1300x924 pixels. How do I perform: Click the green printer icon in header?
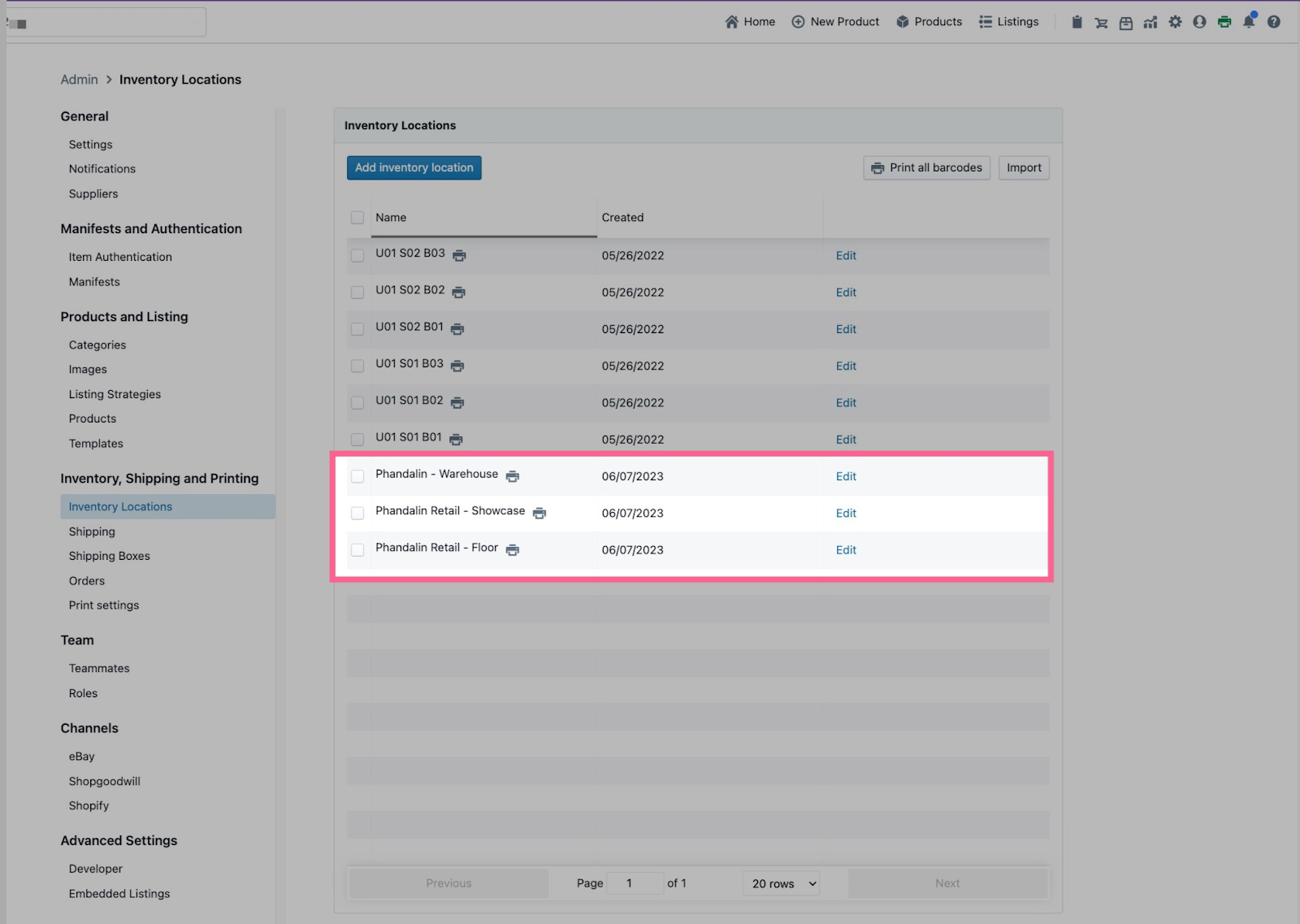1224,22
